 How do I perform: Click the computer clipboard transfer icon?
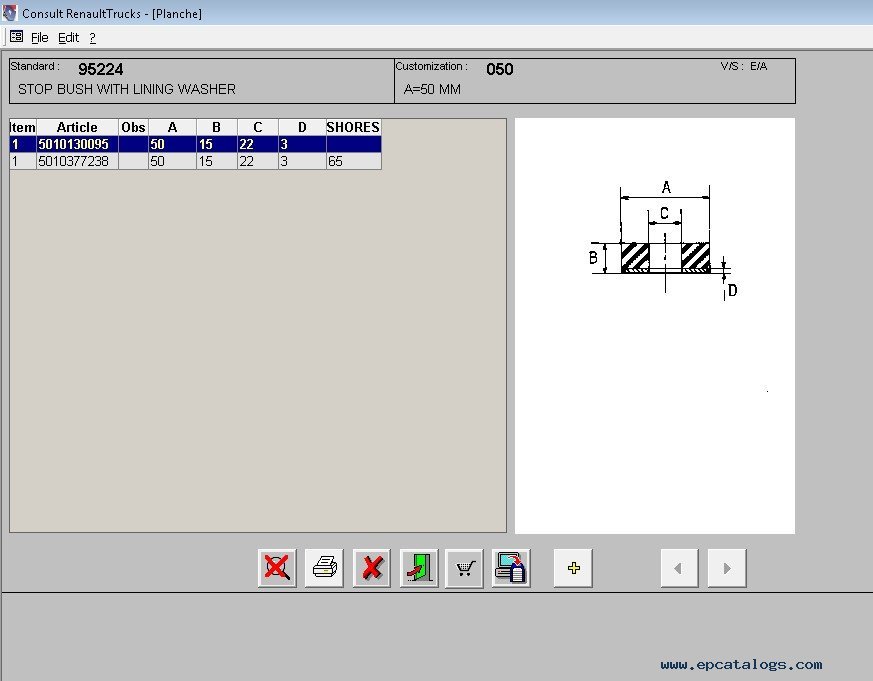[511, 568]
